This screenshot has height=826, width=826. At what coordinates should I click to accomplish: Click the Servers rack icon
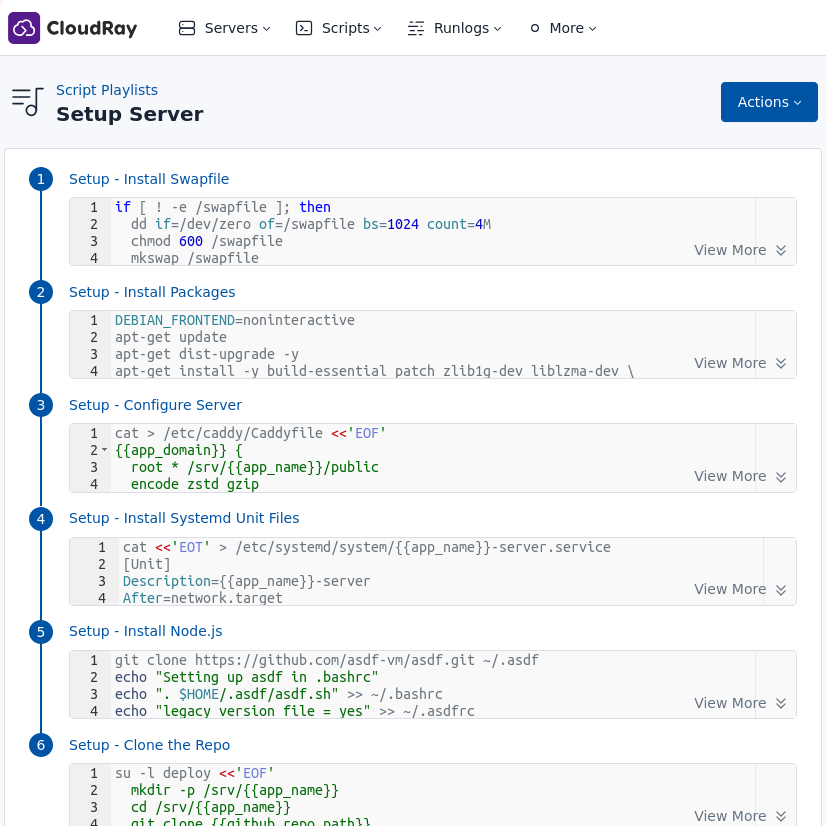(187, 28)
